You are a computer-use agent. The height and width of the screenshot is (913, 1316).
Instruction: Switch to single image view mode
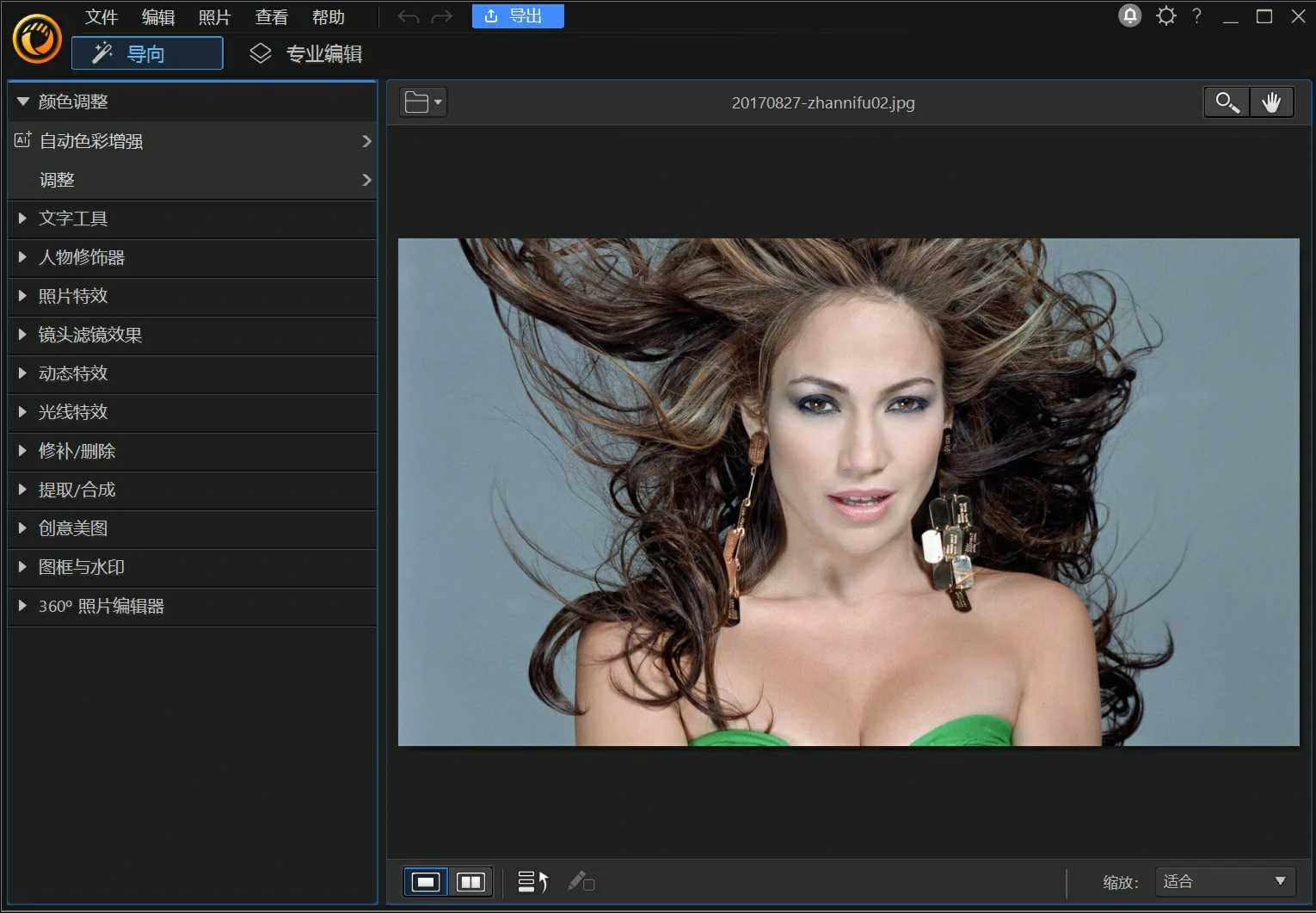click(x=426, y=882)
